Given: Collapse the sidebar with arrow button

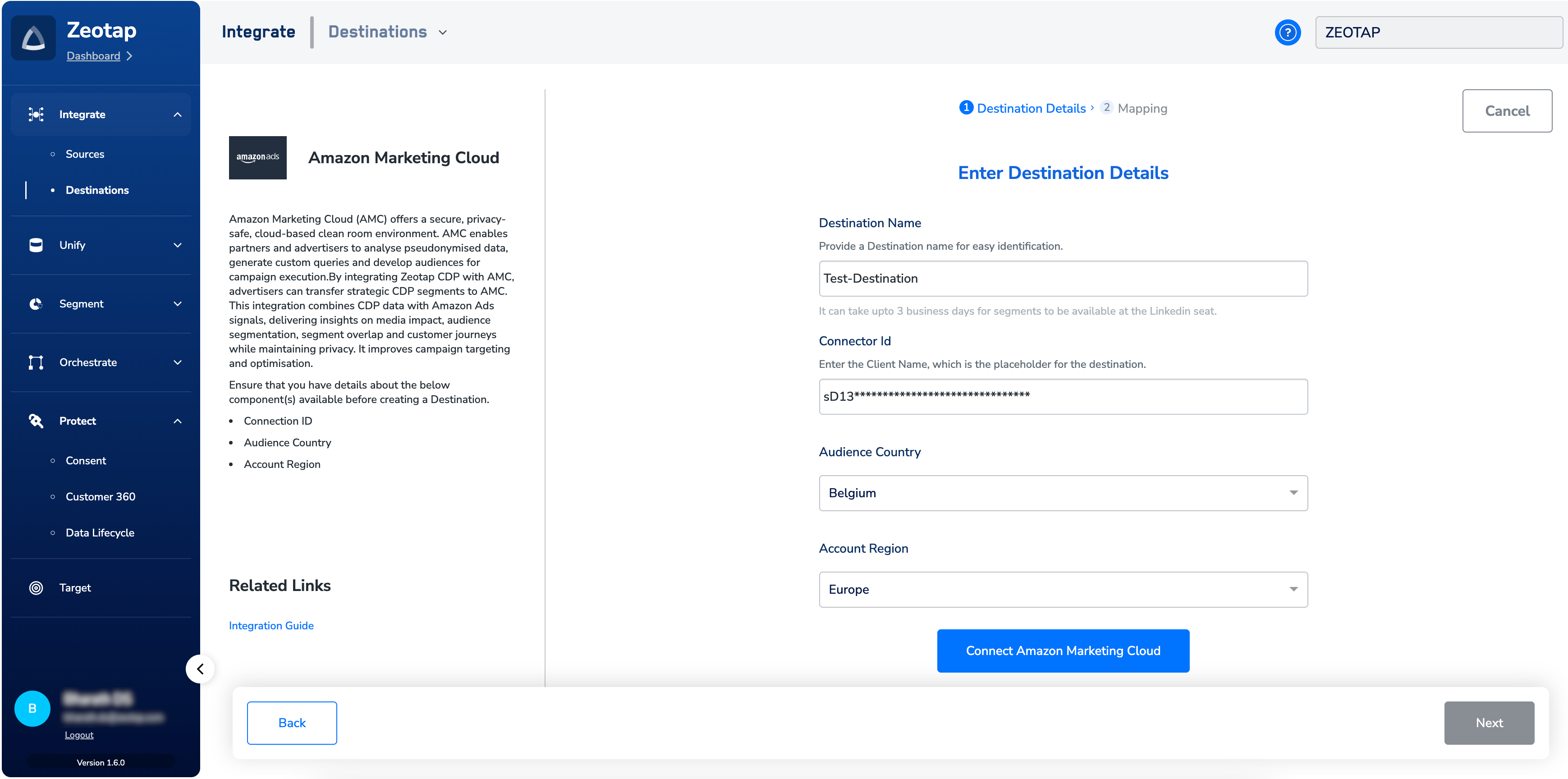Looking at the screenshot, I should (x=200, y=669).
